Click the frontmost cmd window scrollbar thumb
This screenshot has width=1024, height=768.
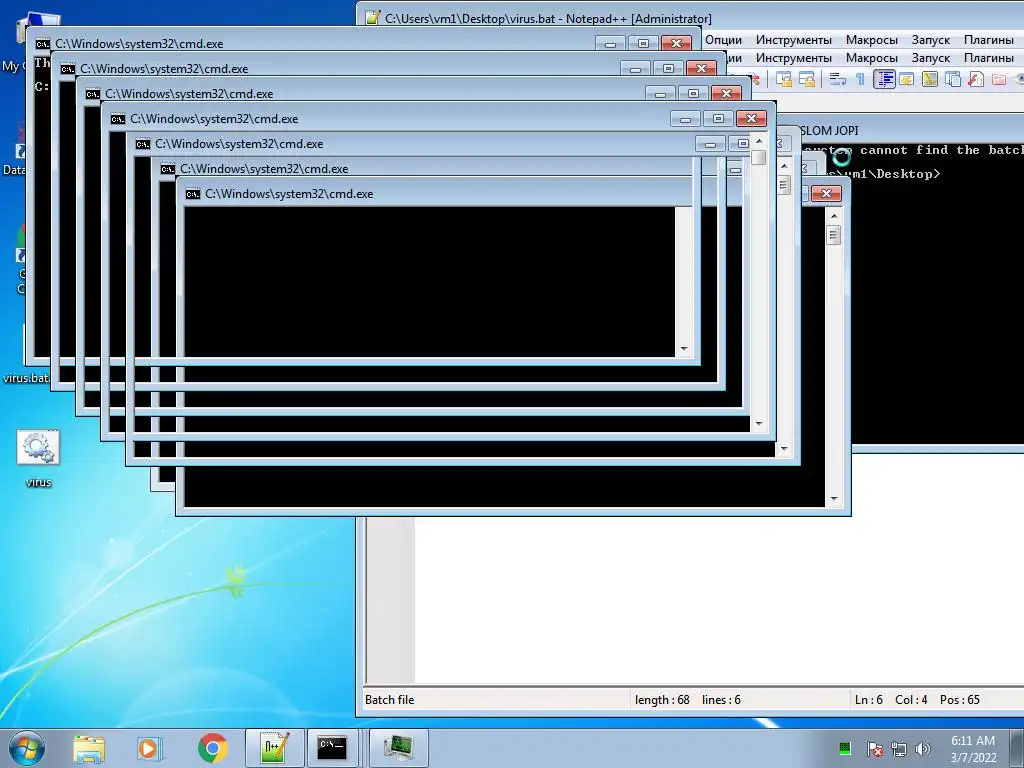(833, 234)
